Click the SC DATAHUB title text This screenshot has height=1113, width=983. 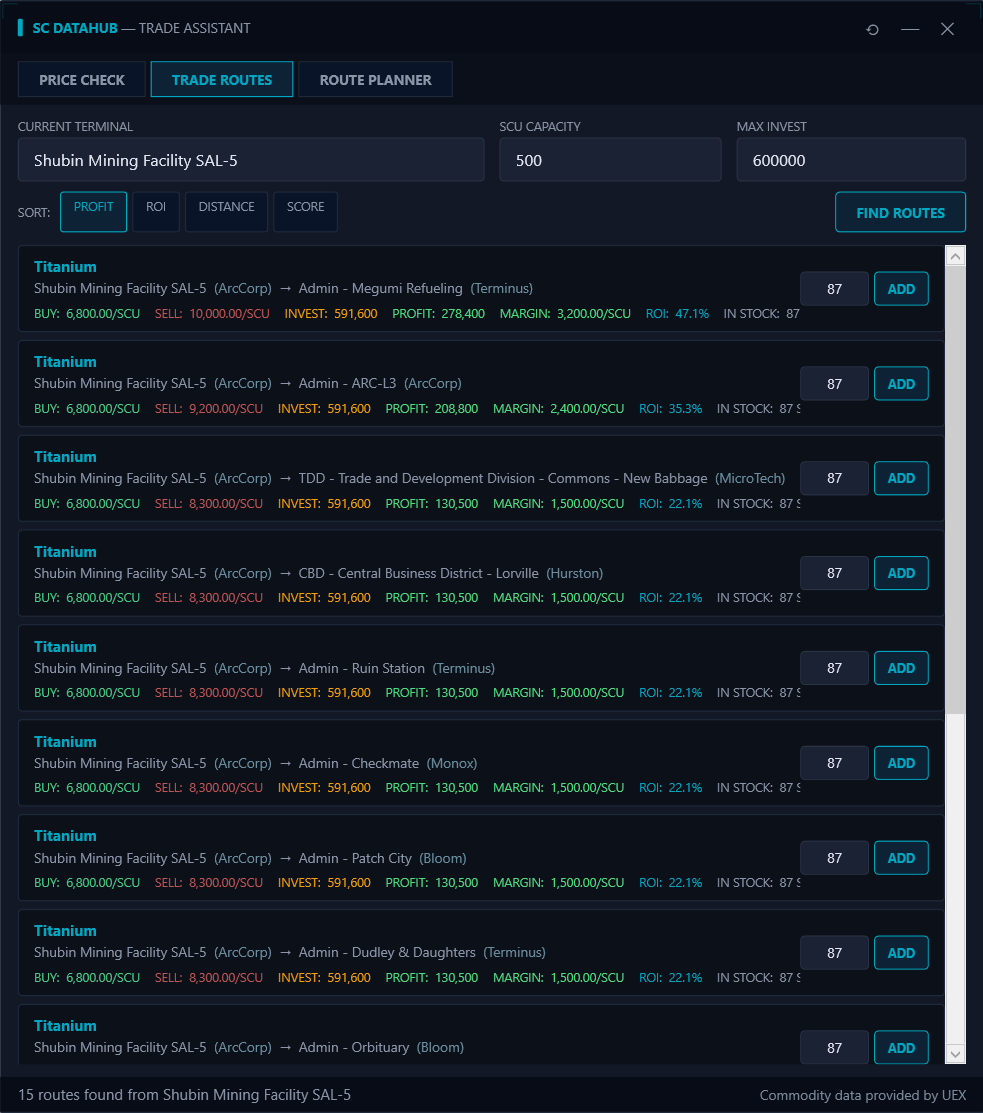pyautogui.click(x=75, y=28)
